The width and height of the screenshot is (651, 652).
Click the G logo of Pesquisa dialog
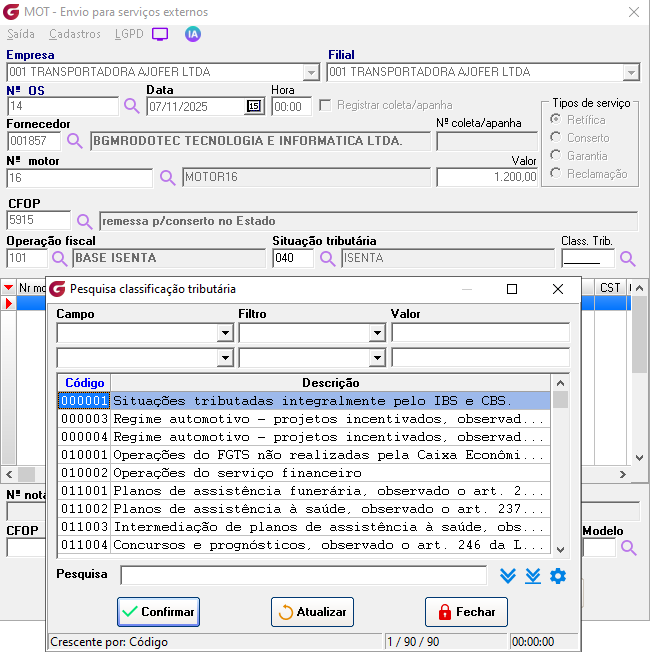coord(57,289)
